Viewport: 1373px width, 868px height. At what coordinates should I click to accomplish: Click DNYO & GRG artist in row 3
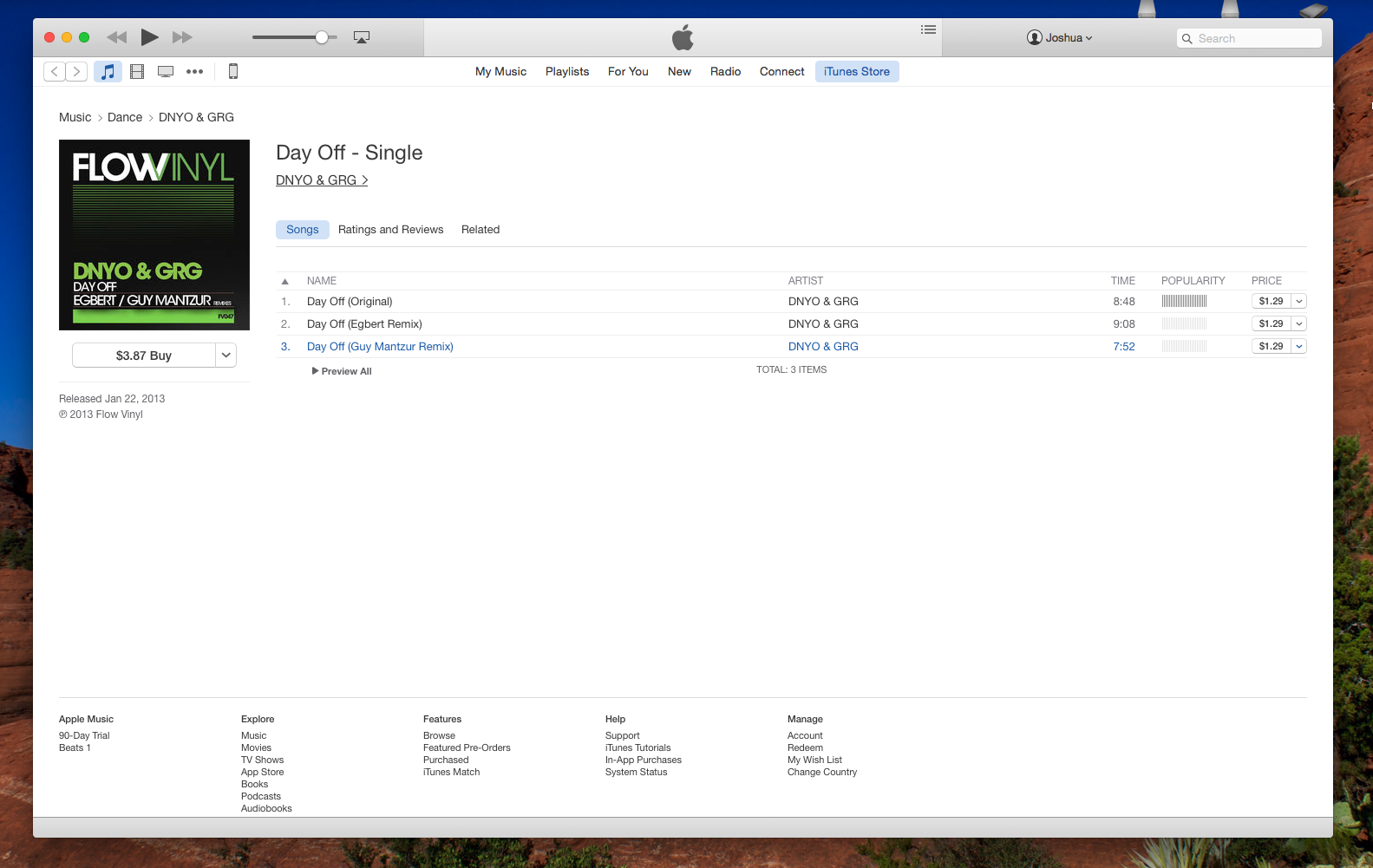(823, 347)
